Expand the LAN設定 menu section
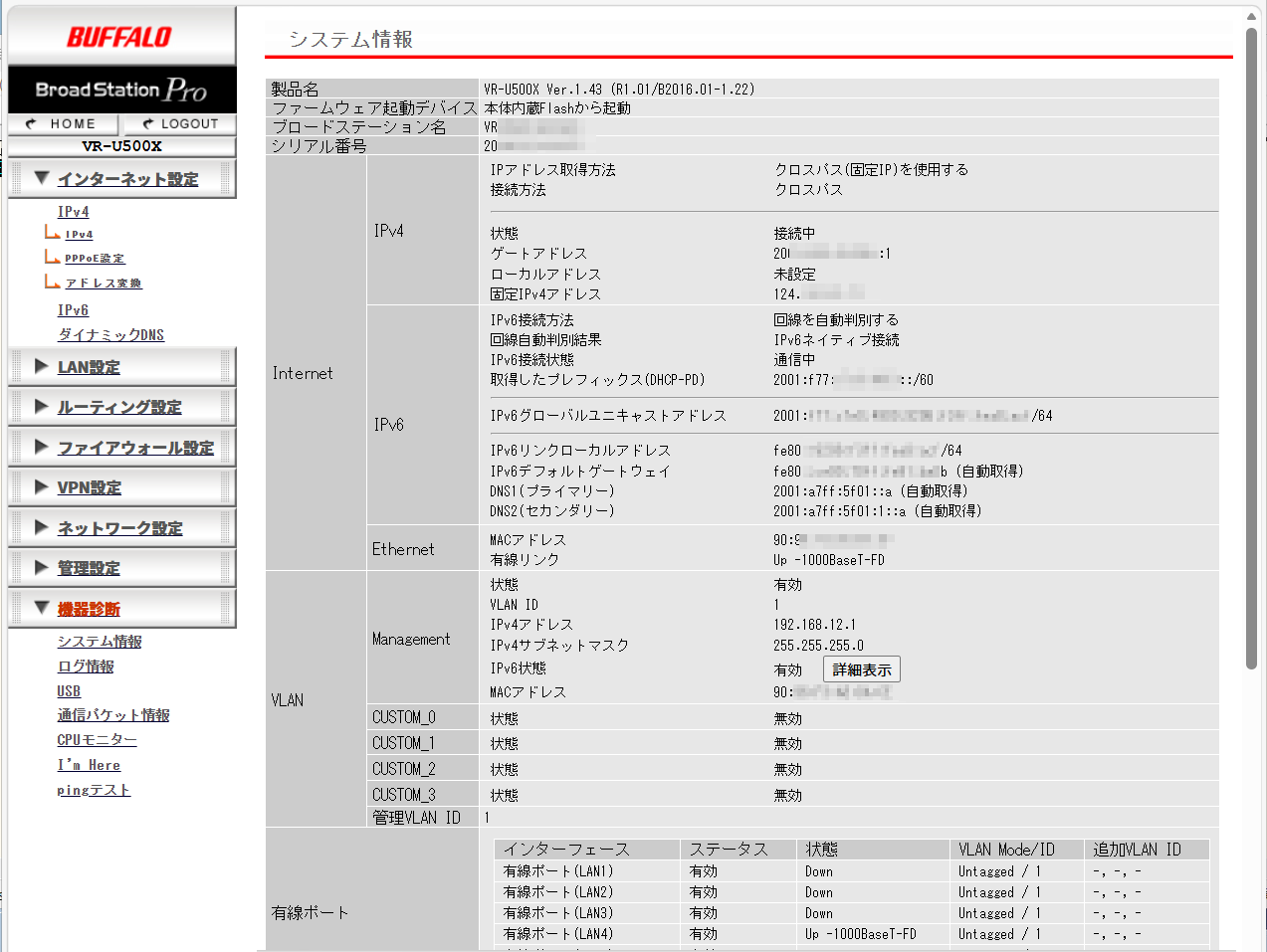This screenshot has height=952, width=1267. (89, 367)
